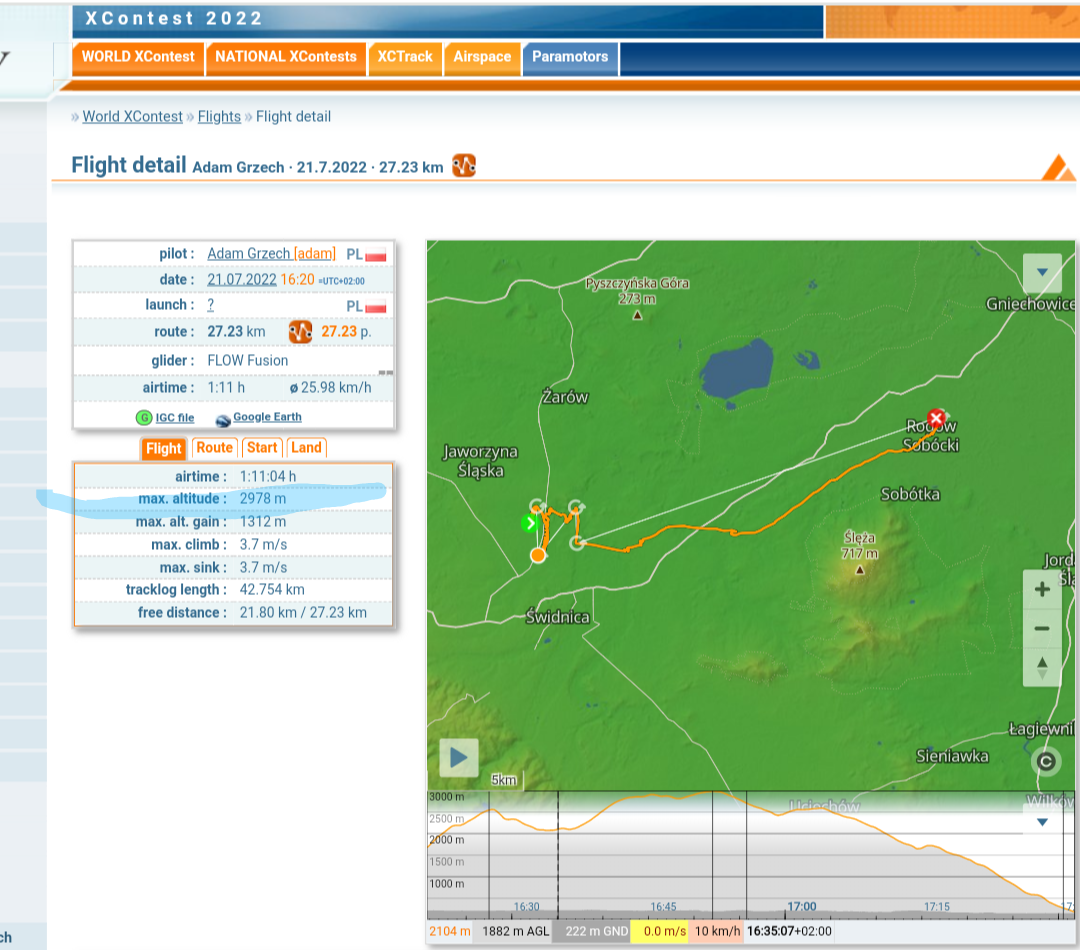Click the 17:00 point on altitude timeline
This screenshot has width=1080, height=950.
click(801, 907)
